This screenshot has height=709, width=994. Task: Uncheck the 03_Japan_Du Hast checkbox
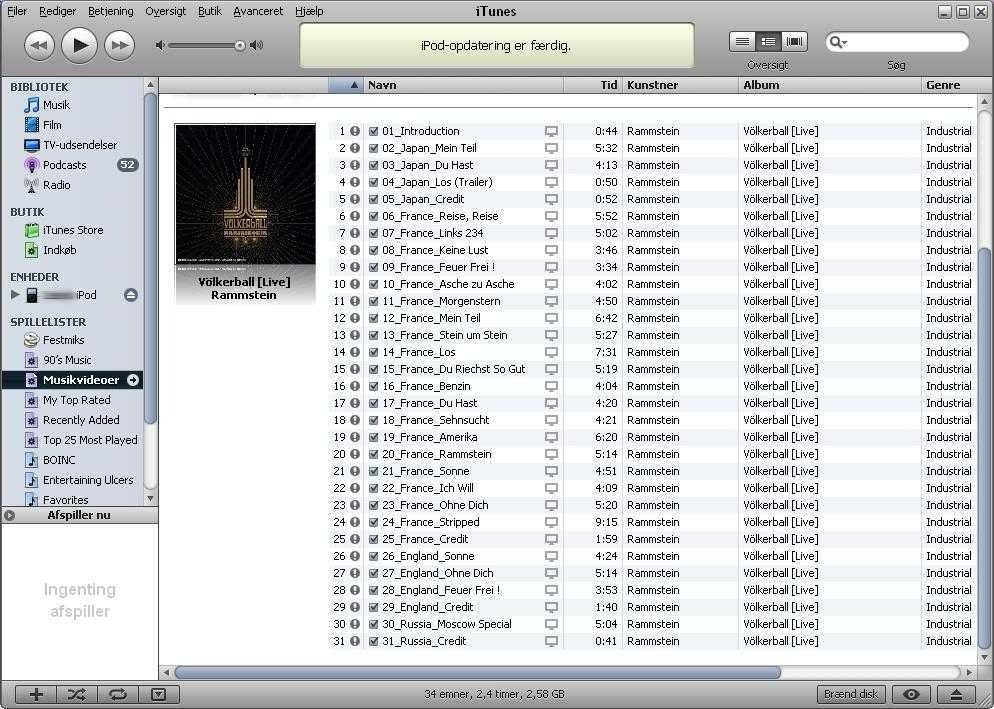373,166
